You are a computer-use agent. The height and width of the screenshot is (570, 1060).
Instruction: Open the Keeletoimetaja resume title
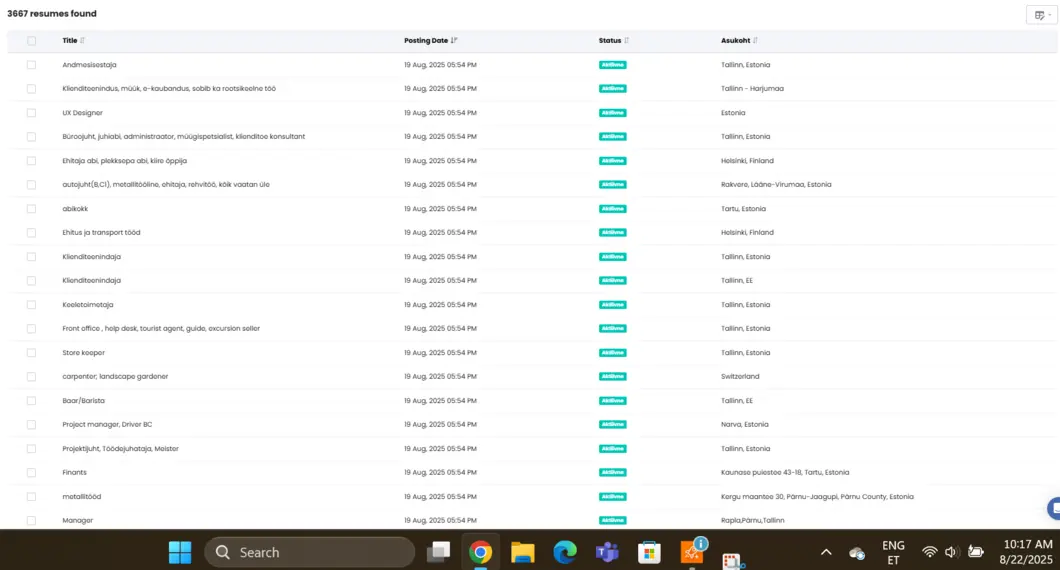point(88,305)
